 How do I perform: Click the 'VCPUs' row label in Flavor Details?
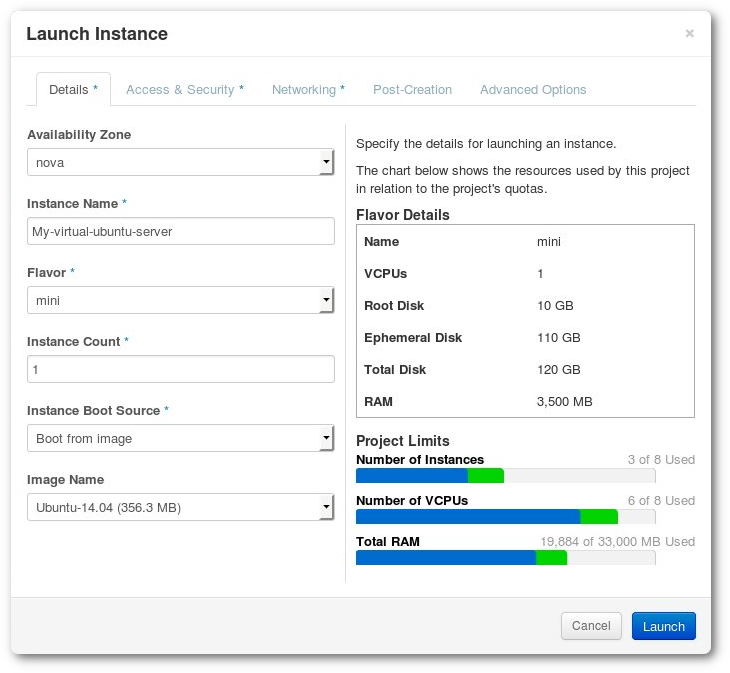[x=385, y=274]
